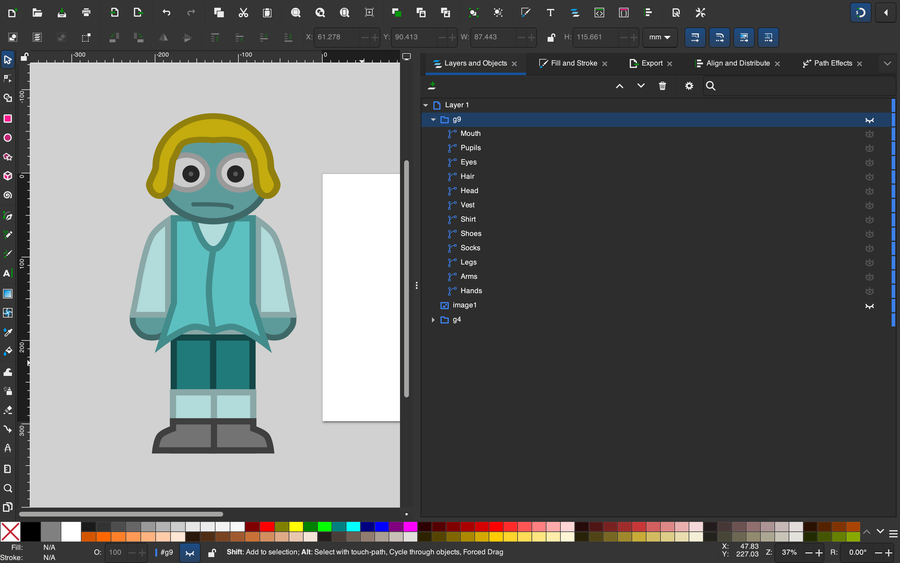Collapse the g9 group
This screenshot has width=900, height=563.
(433, 119)
